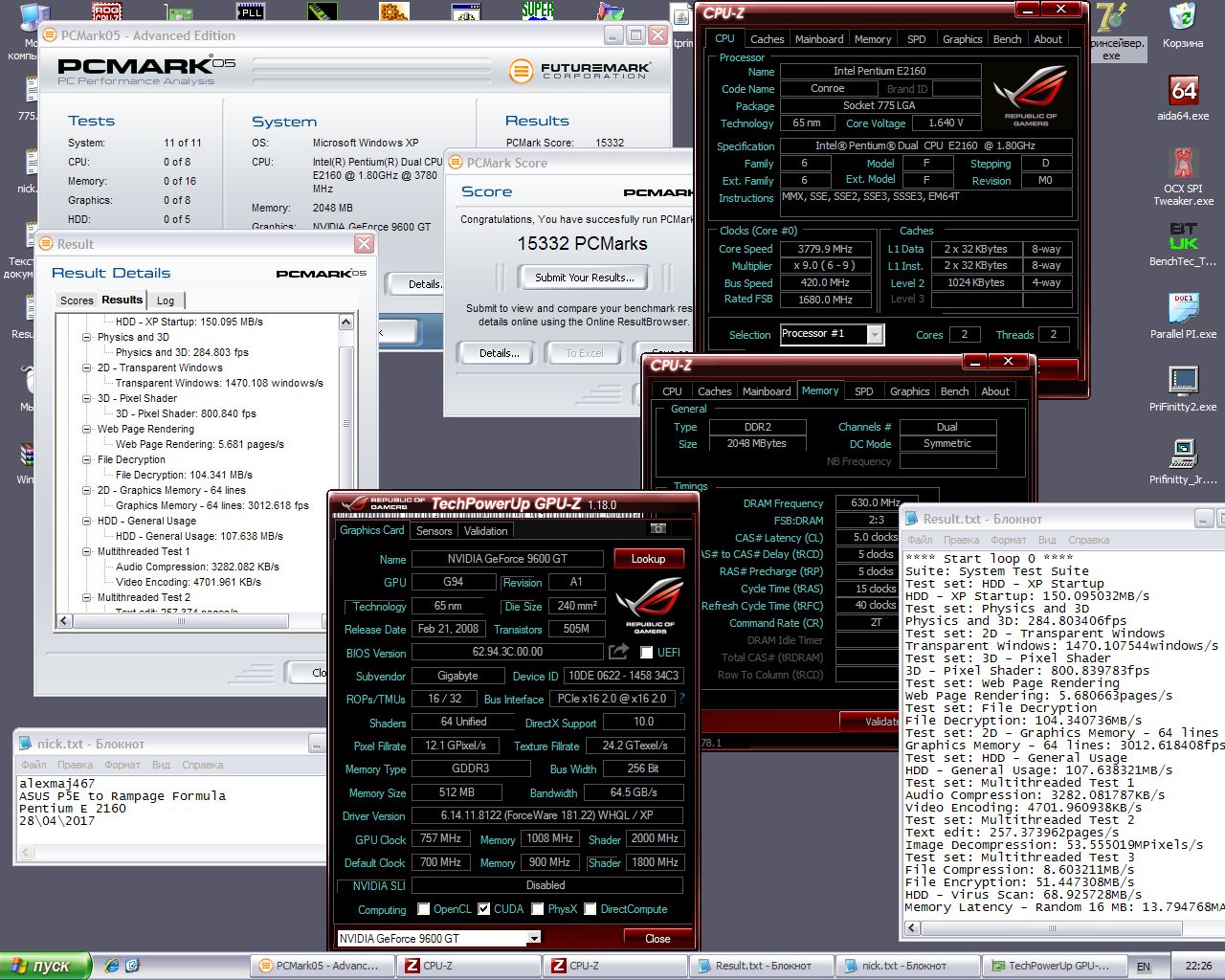
Task: Collapse the Web Page Rendering node
Action: (87, 429)
